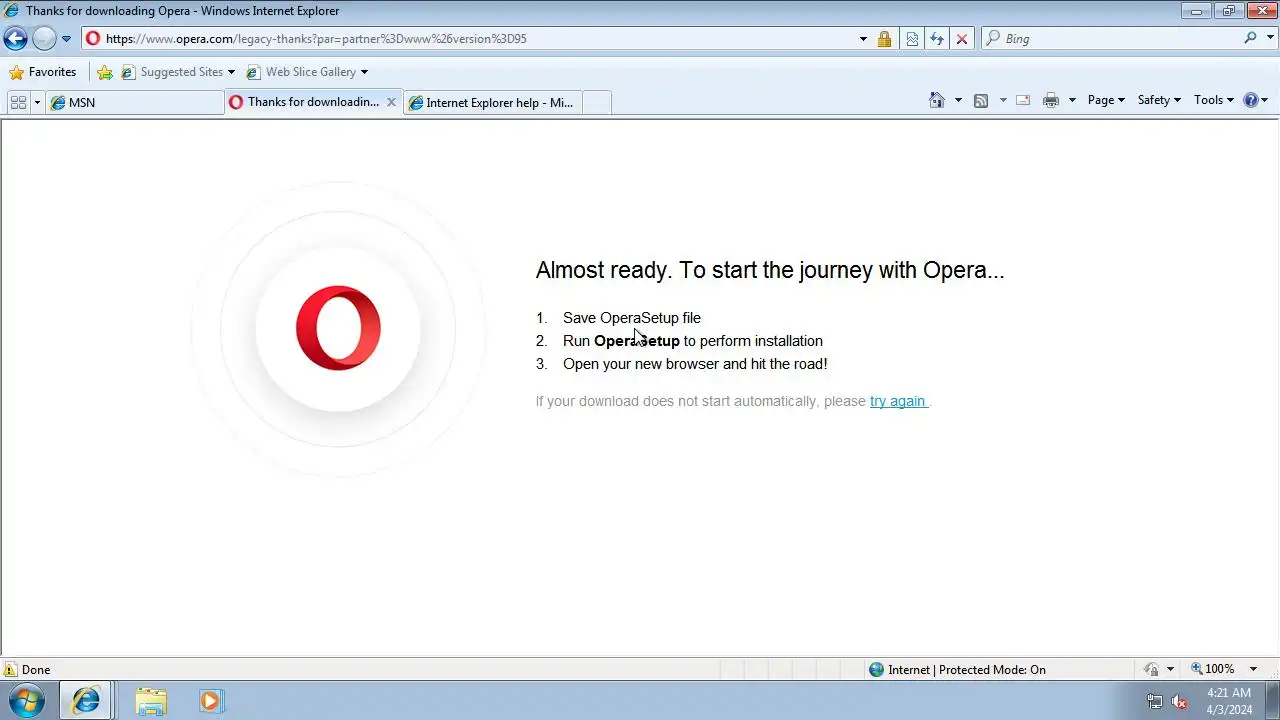Screen dimensions: 1280x720
Task: Switch to Internet Explorer help tab
Action: click(x=492, y=102)
